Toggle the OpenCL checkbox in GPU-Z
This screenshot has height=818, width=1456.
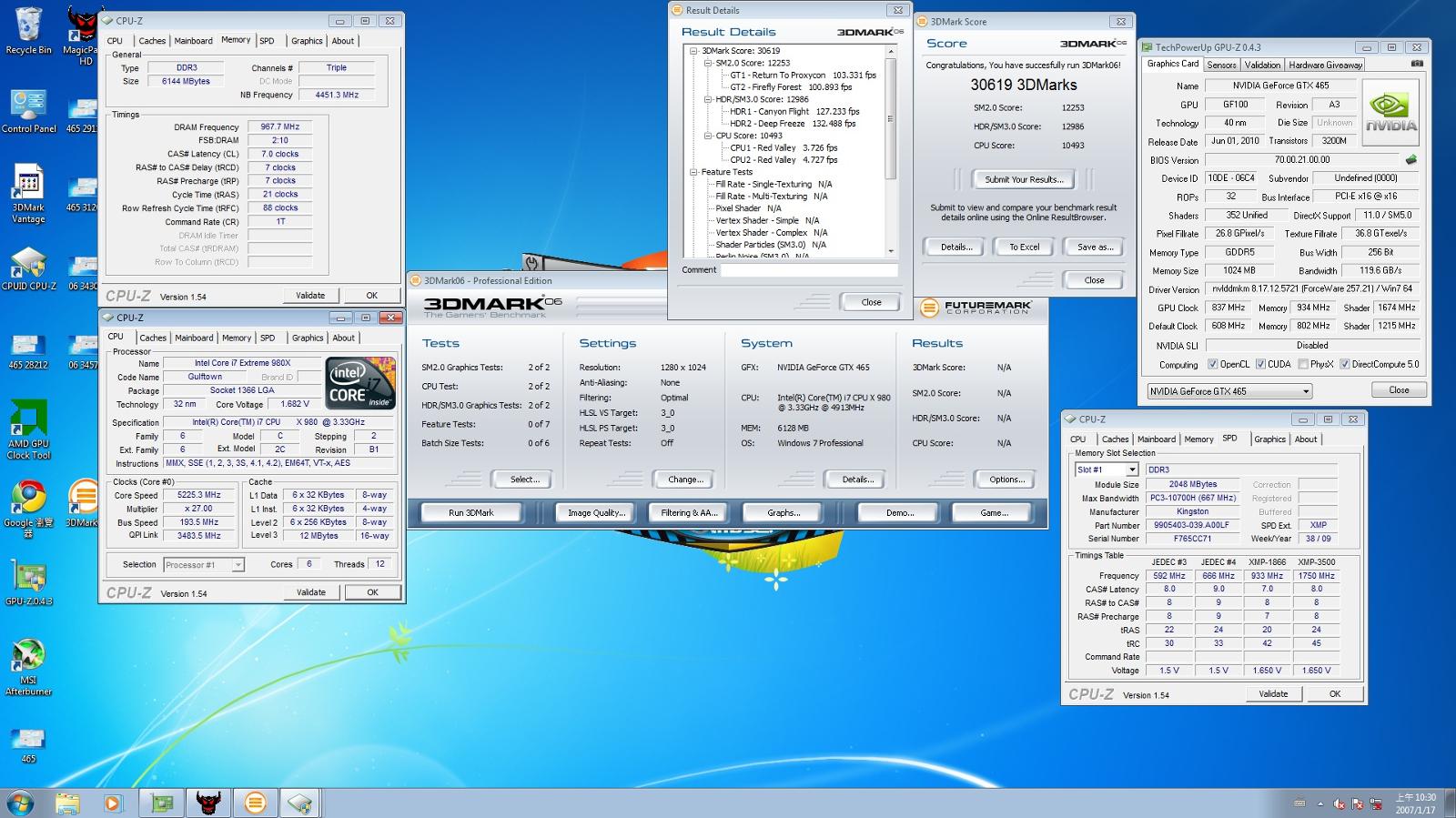(1212, 364)
